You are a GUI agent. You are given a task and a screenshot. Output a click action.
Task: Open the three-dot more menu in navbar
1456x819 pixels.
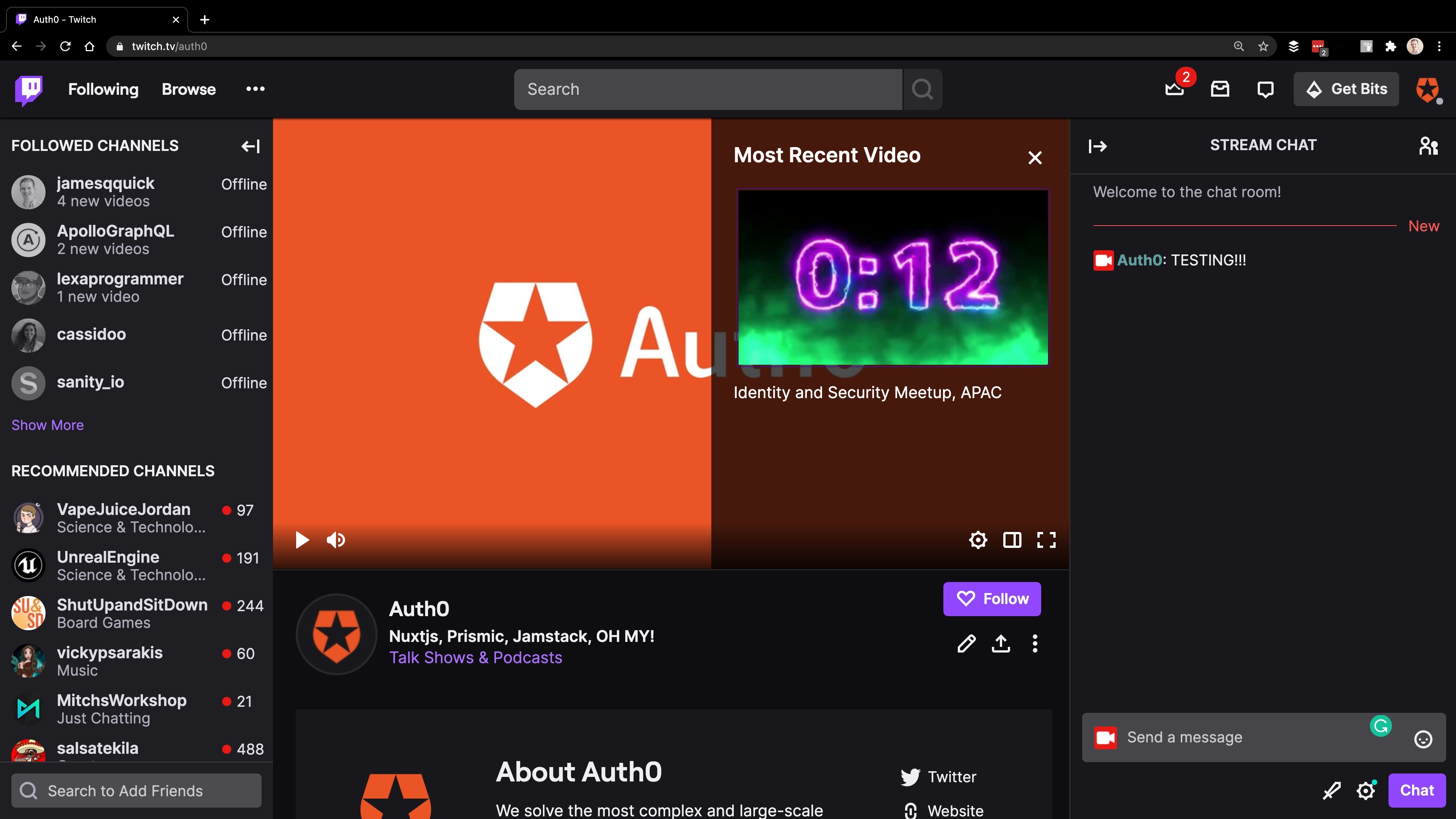coord(256,89)
